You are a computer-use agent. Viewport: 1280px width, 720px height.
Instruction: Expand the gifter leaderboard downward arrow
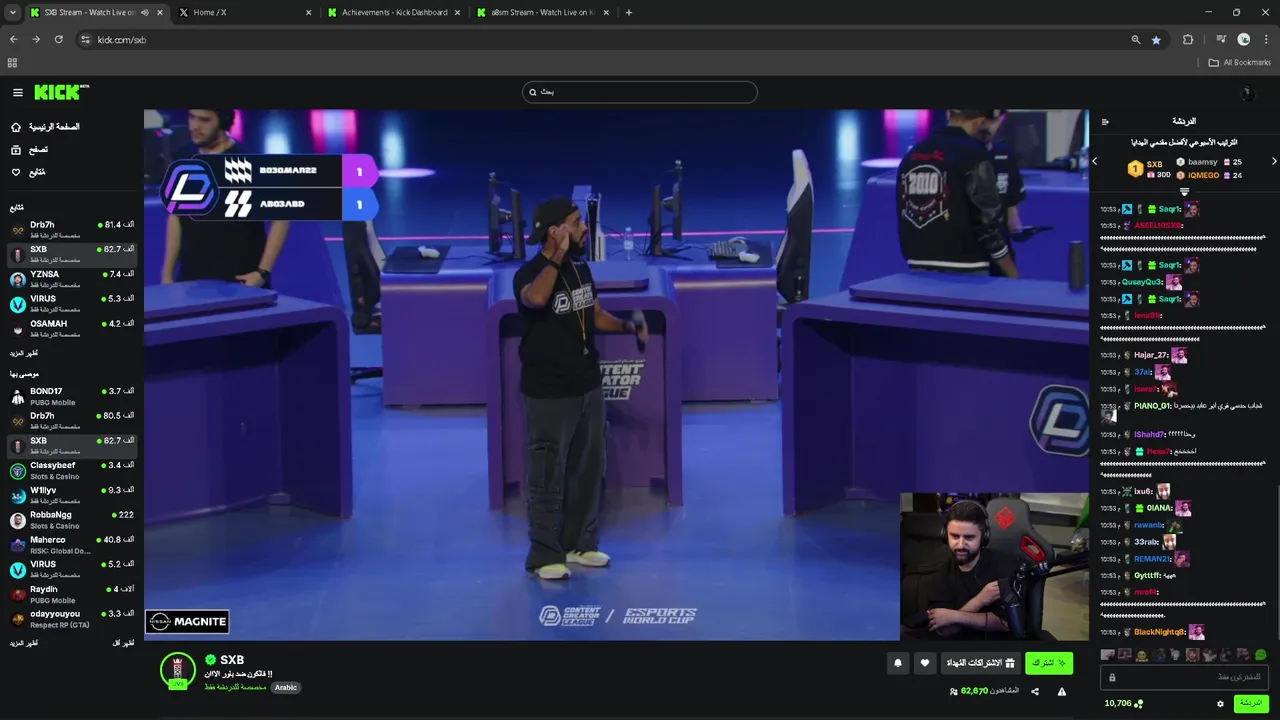coord(1184,192)
